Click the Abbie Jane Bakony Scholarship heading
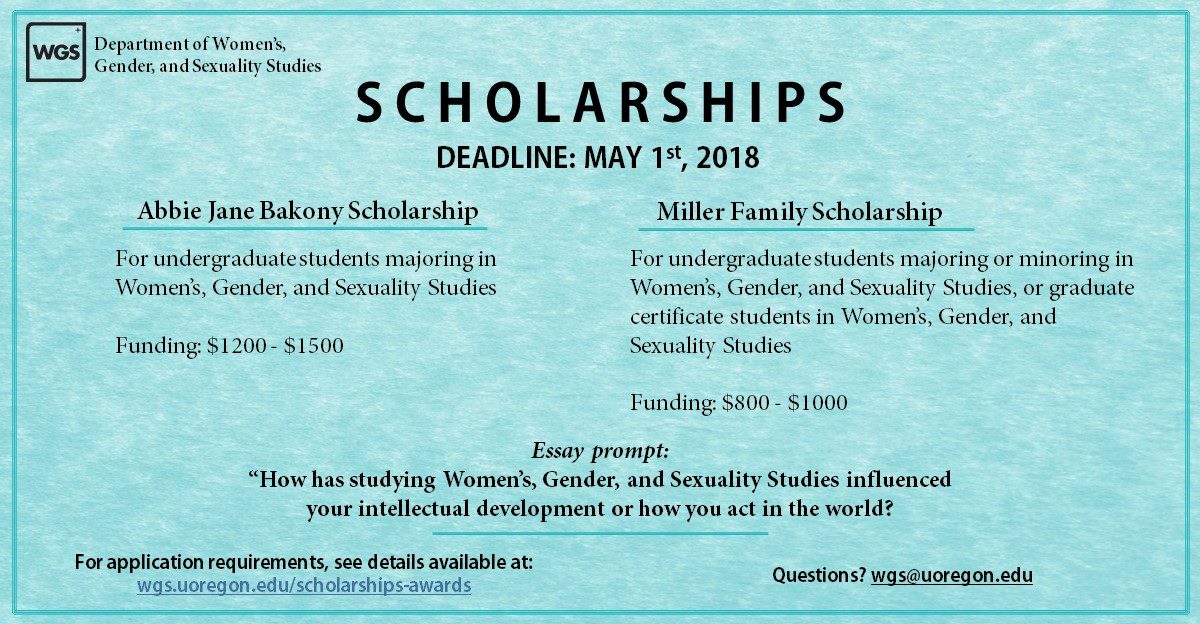This screenshot has height=624, width=1200. click(x=308, y=212)
